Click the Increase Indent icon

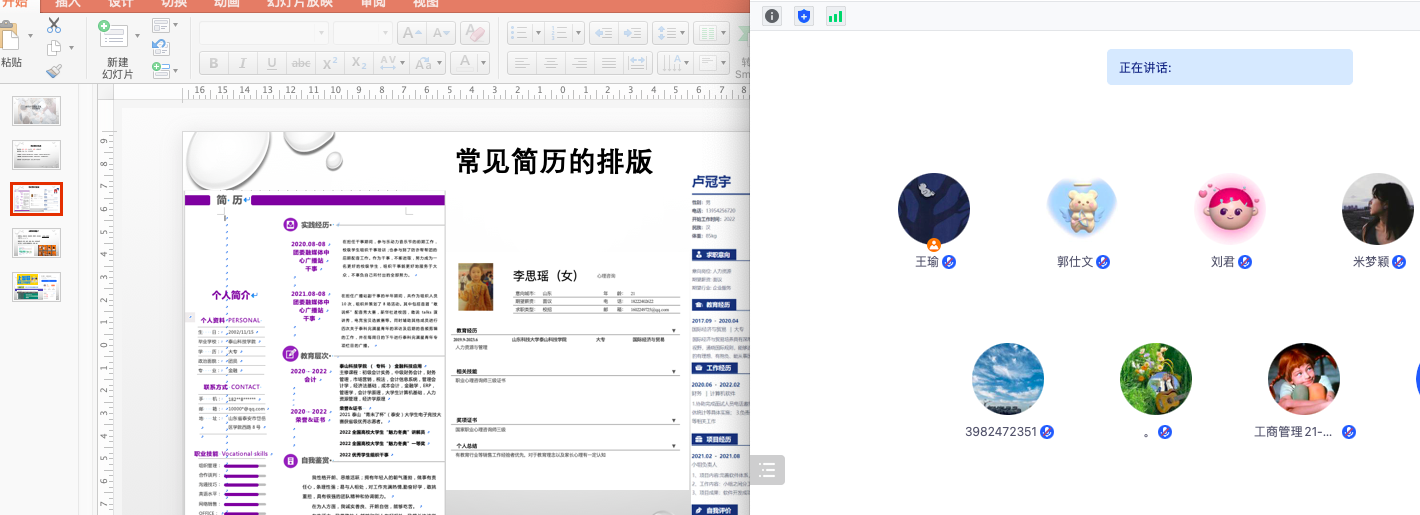pos(632,32)
